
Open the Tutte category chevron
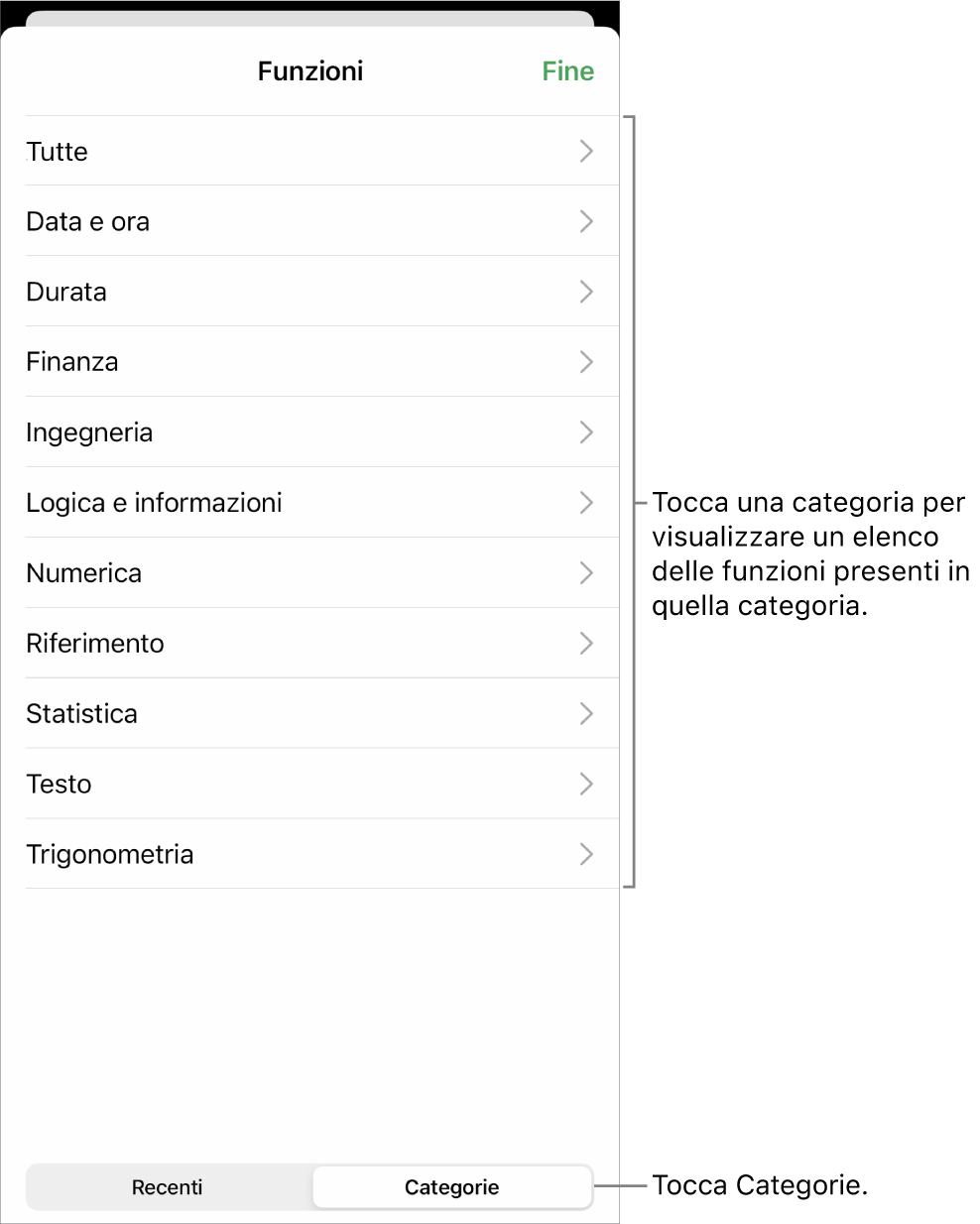pyautogui.click(x=586, y=151)
